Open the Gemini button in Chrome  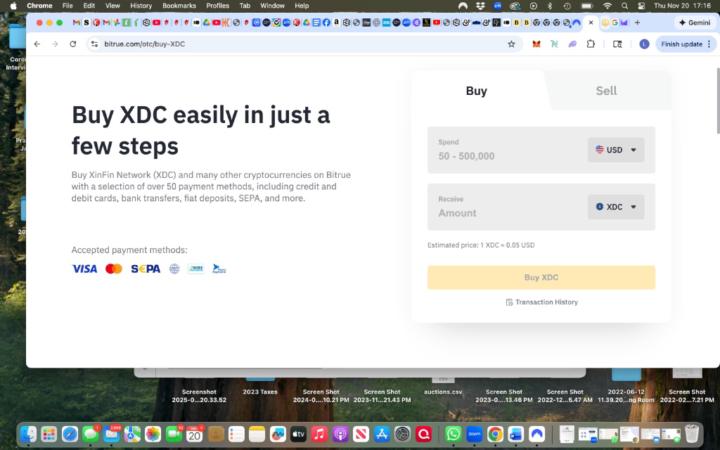[694, 22]
